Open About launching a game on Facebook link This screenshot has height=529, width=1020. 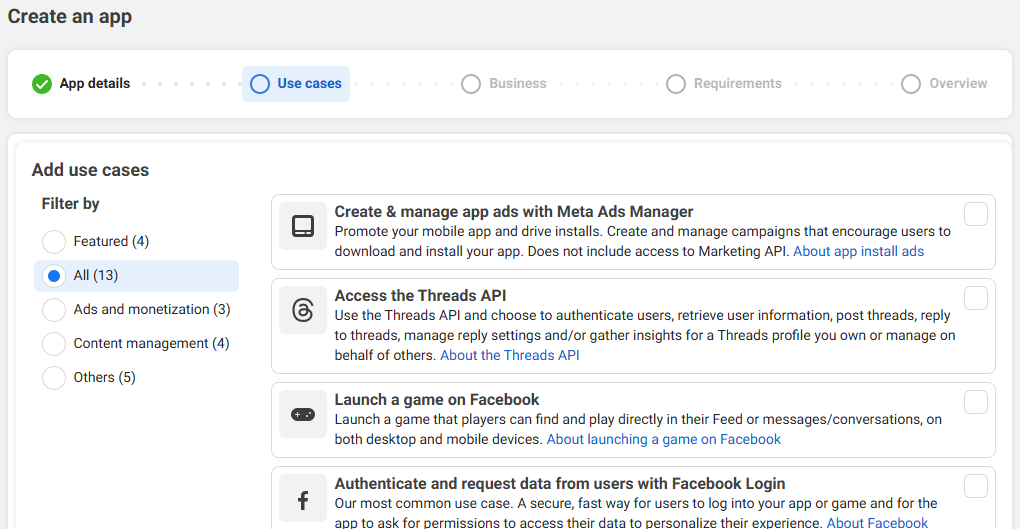point(663,439)
